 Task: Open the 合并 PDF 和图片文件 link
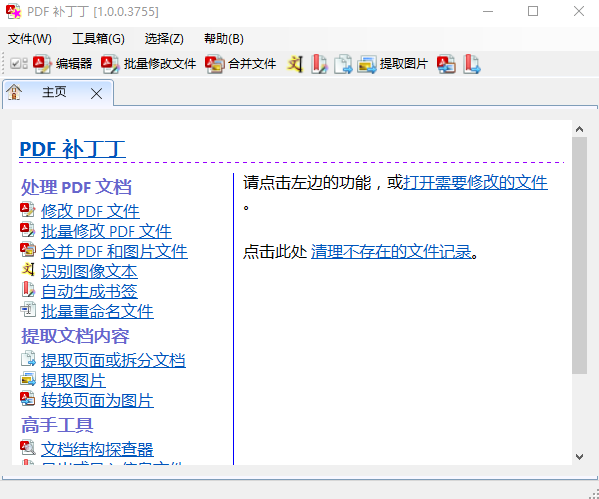[114, 251]
